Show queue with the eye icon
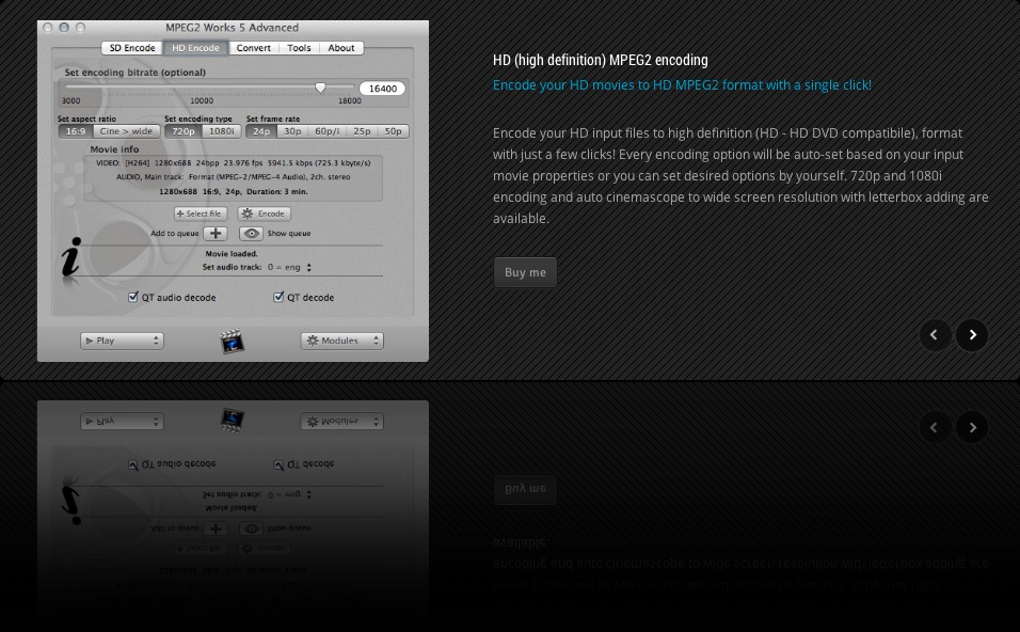The height and width of the screenshot is (632, 1020). click(251, 233)
